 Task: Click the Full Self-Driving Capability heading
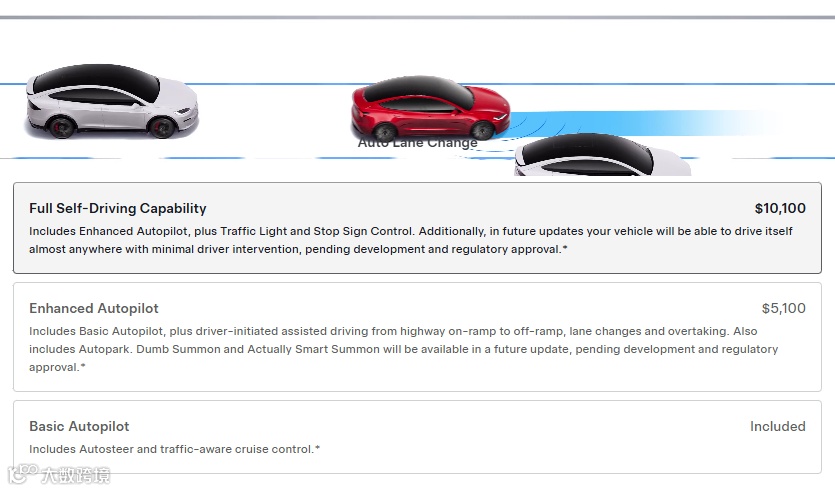118,208
